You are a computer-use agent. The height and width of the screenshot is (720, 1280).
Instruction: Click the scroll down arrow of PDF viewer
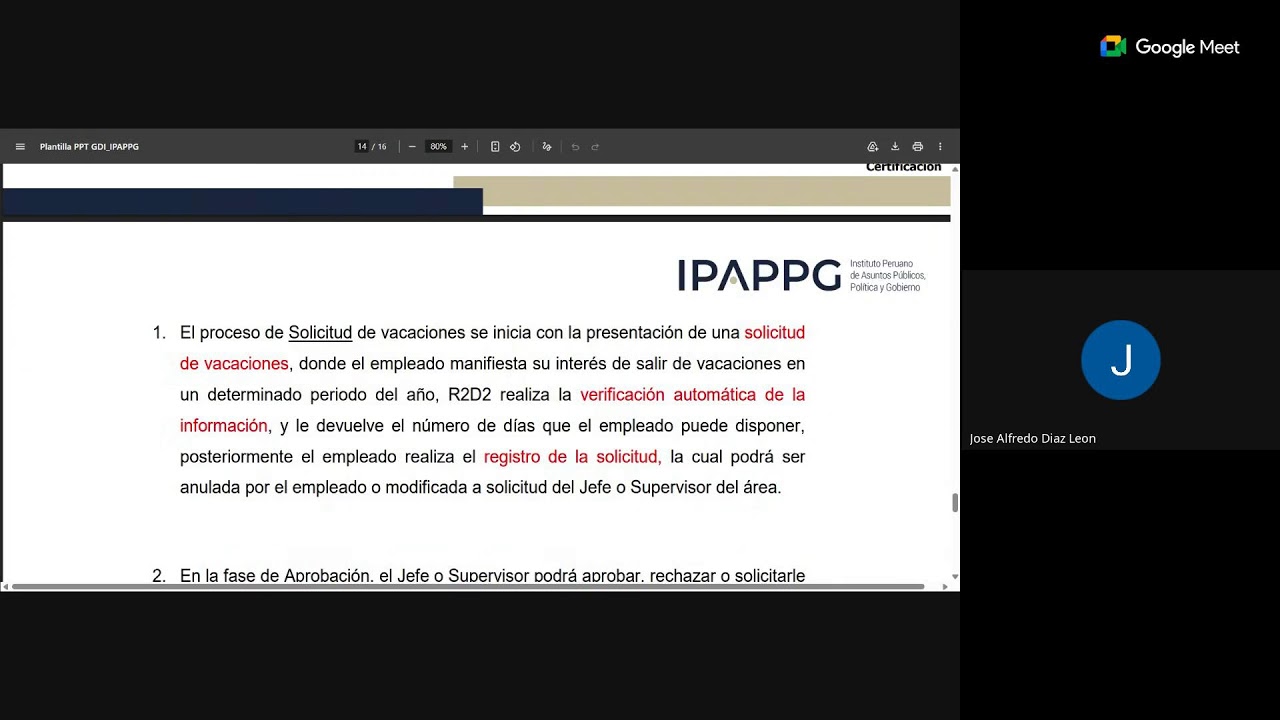coord(955,577)
